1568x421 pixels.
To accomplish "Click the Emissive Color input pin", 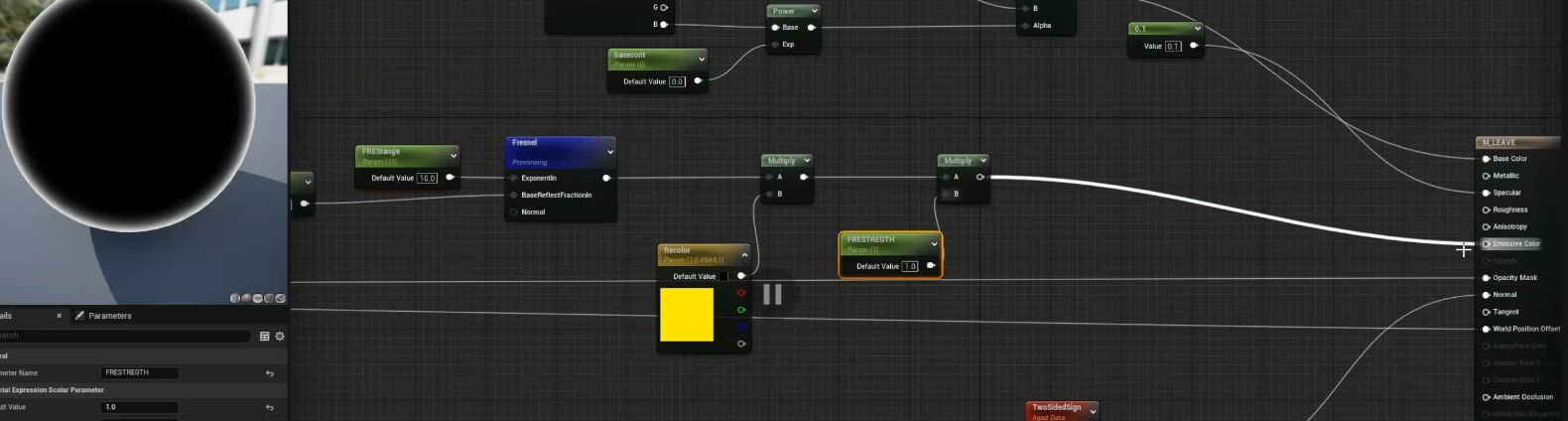I will tap(1486, 244).
